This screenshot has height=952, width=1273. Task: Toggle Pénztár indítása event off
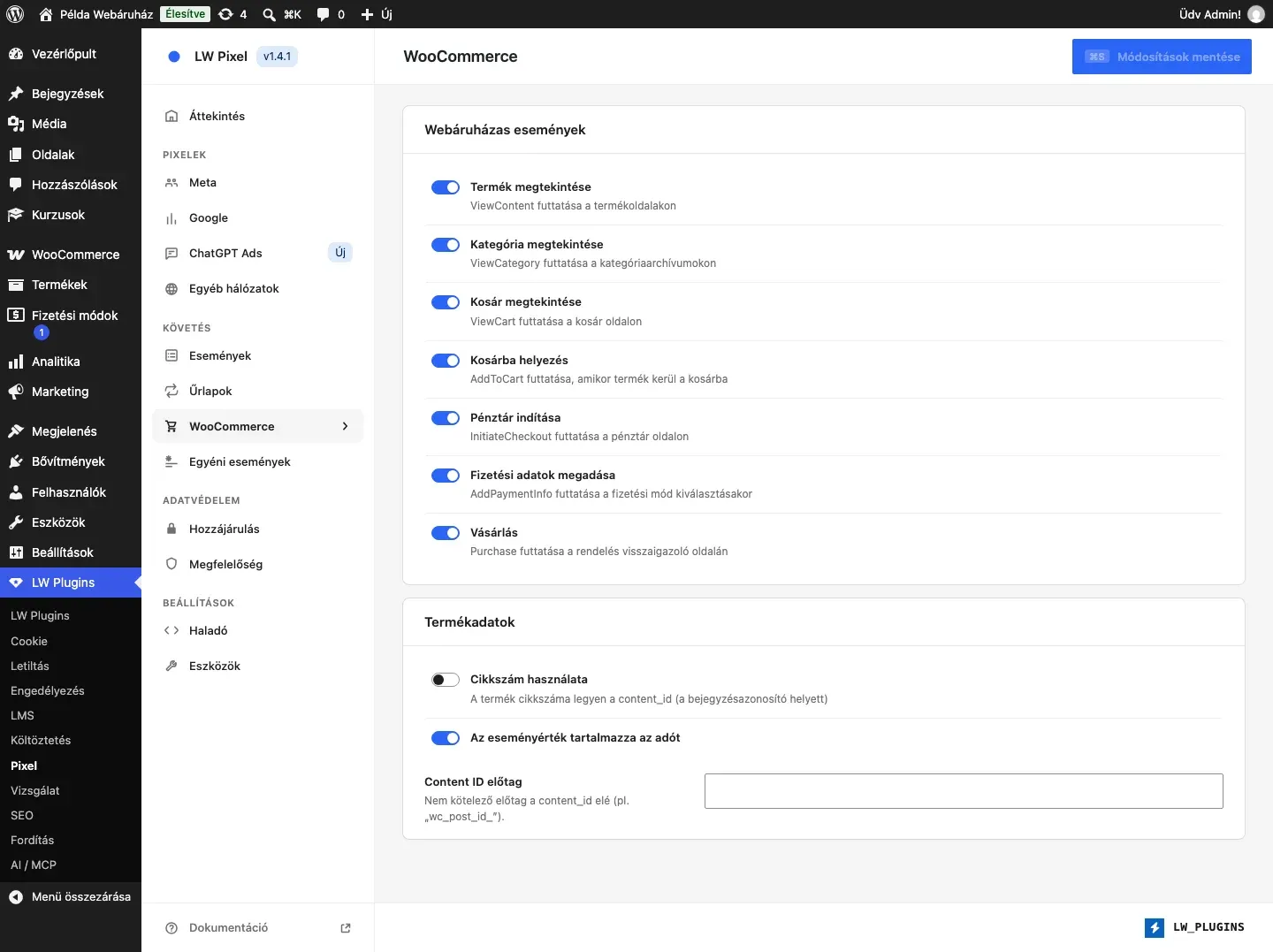(x=446, y=418)
